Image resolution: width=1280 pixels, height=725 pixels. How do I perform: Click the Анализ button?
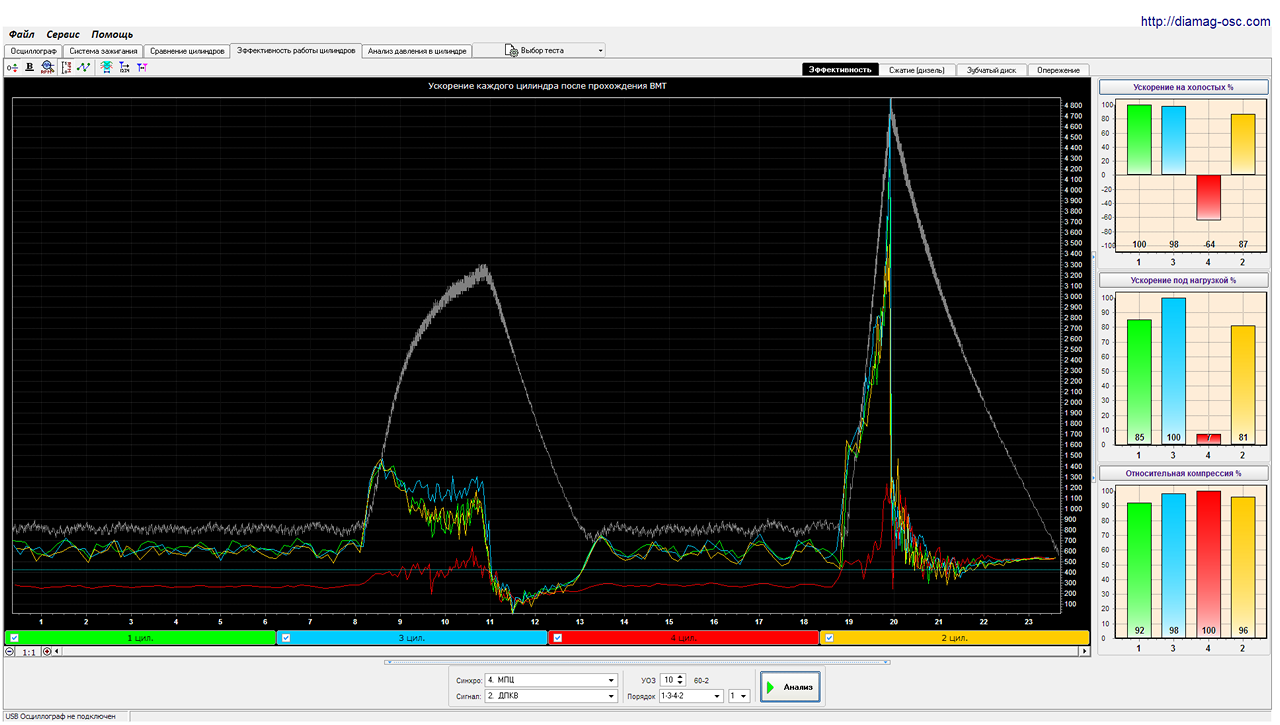790,687
